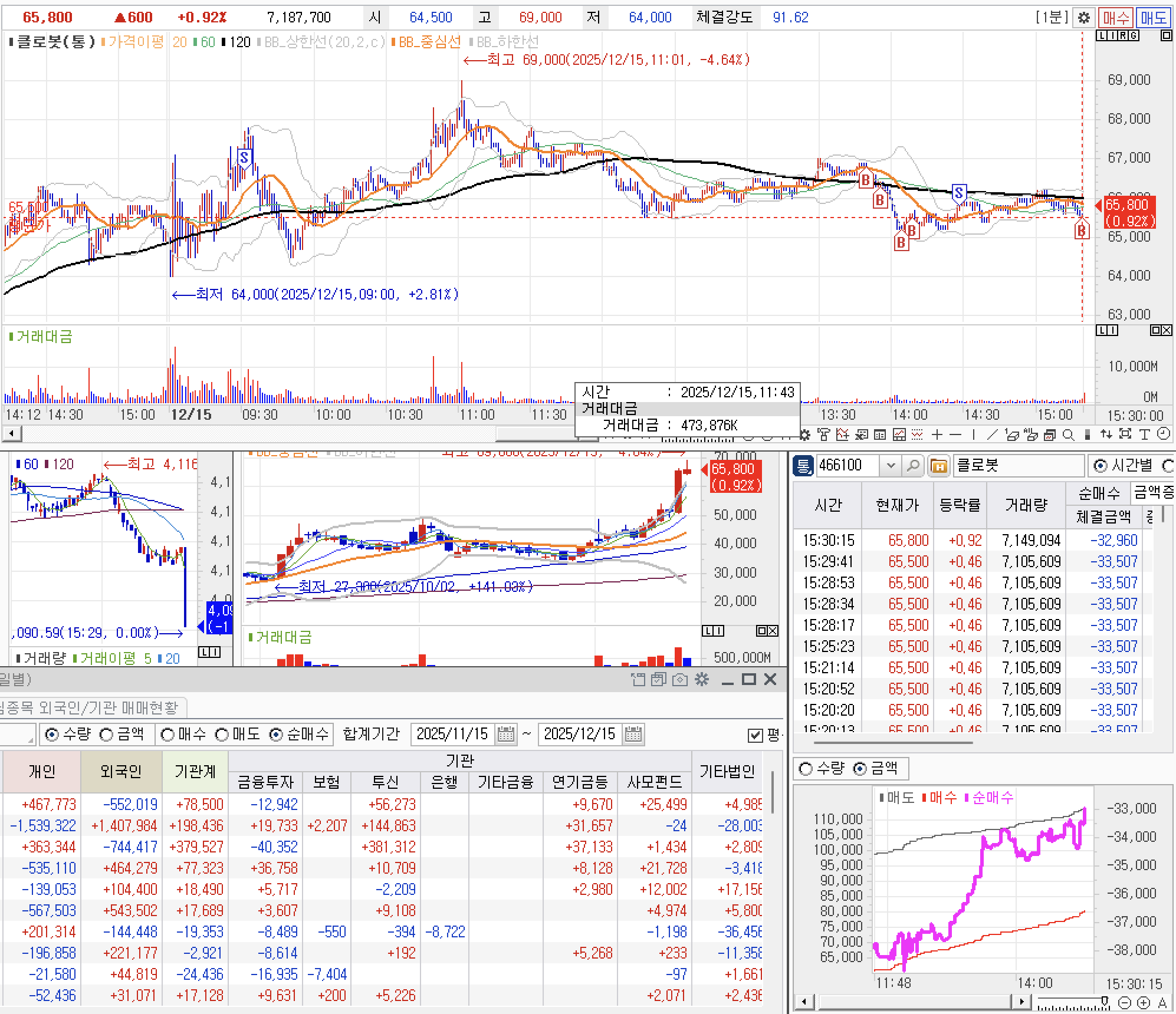
Task: Click the main chart horizontal scrollbar thumb
Action: [x=534, y=434]
